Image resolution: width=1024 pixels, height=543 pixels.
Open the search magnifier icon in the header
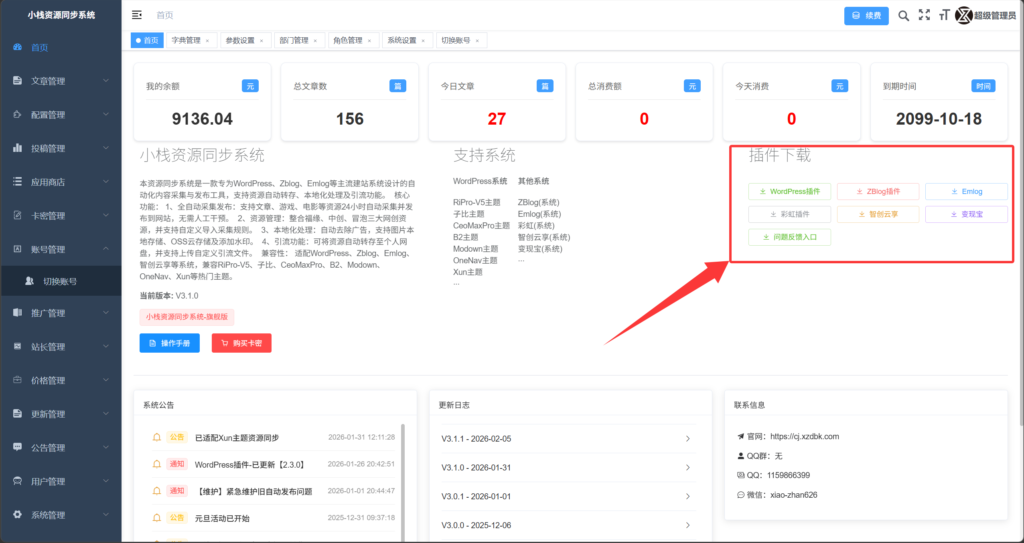pyautogui.click(x=903, y=16)
